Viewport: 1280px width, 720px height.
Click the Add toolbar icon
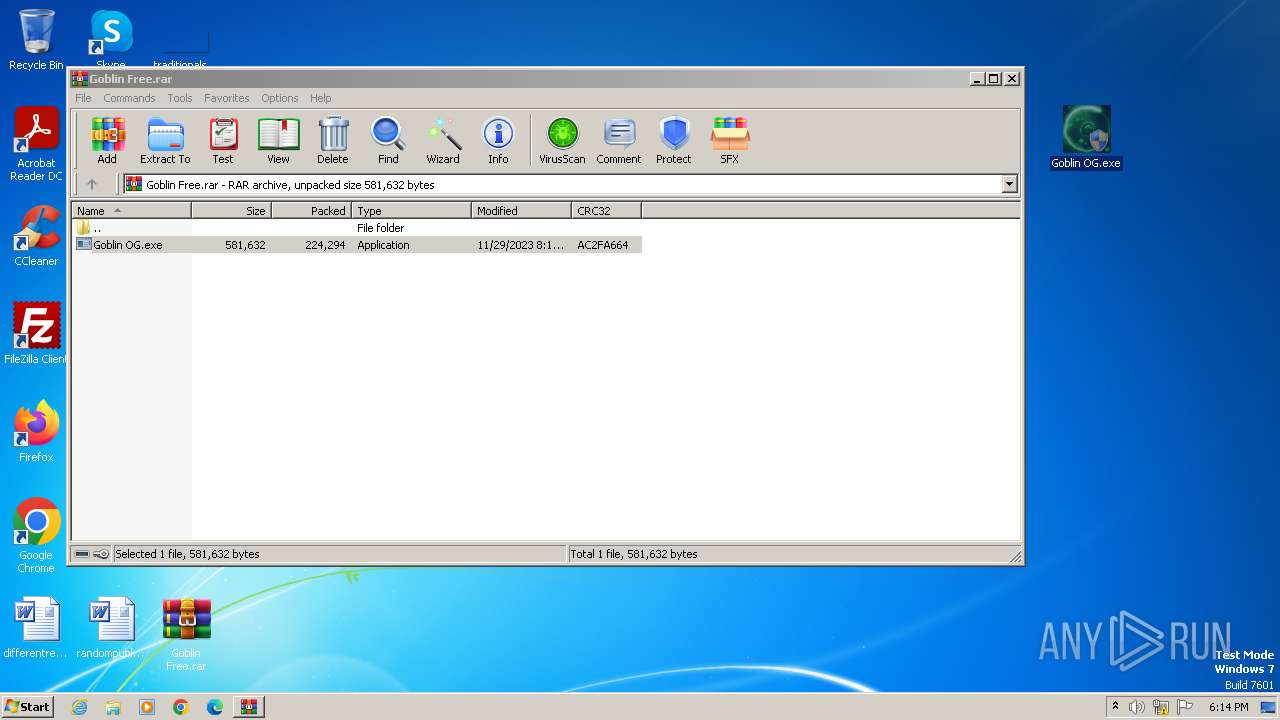107,140
